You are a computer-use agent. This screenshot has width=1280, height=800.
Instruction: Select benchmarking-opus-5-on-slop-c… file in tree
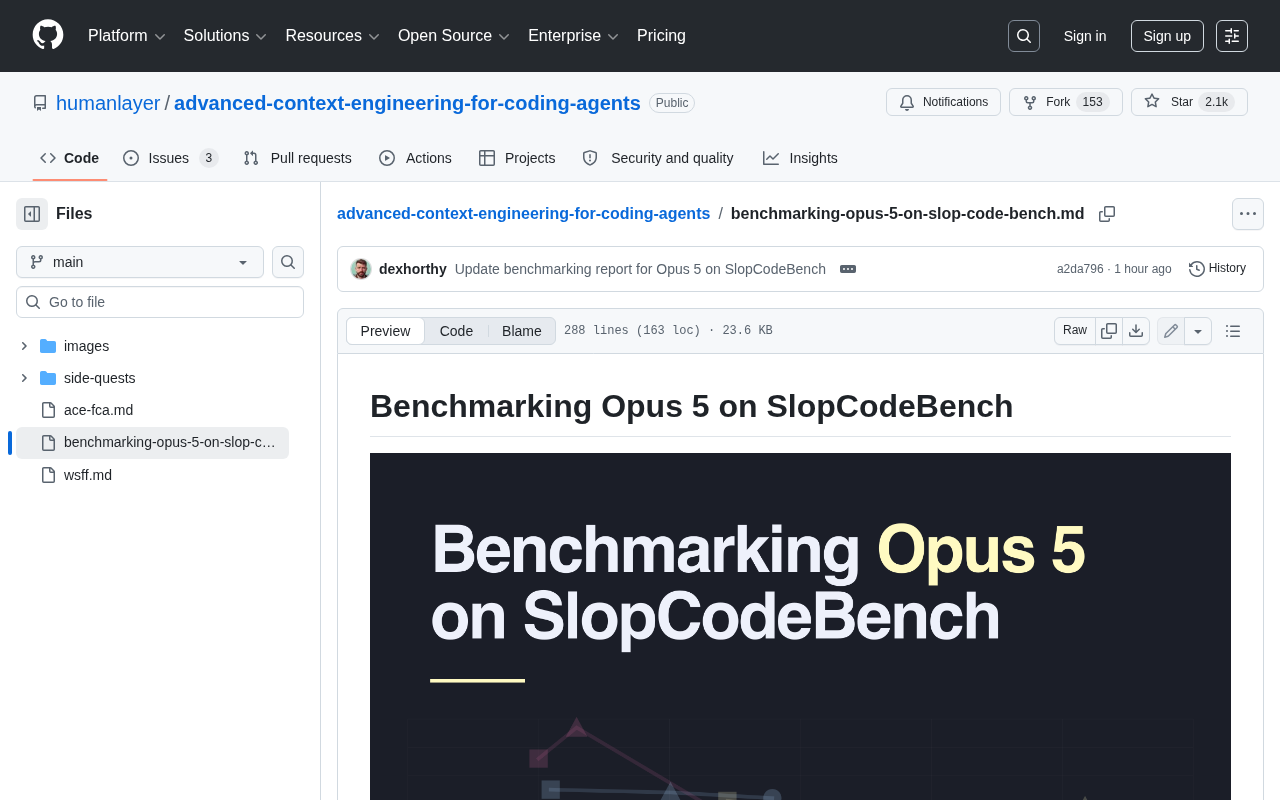pyautogui.click(x=152, y=443)
